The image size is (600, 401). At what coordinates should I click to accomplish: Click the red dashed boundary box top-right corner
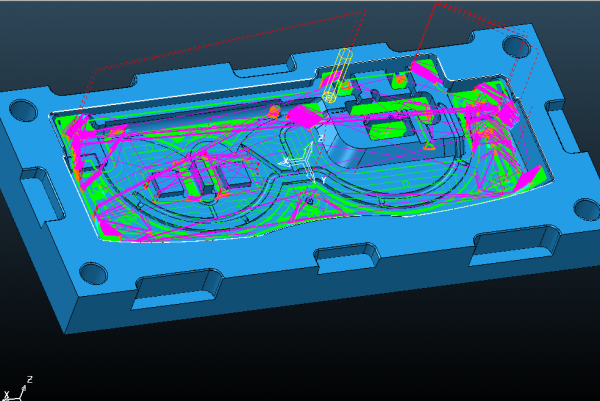pyautogui.click(x=438, y=6)
